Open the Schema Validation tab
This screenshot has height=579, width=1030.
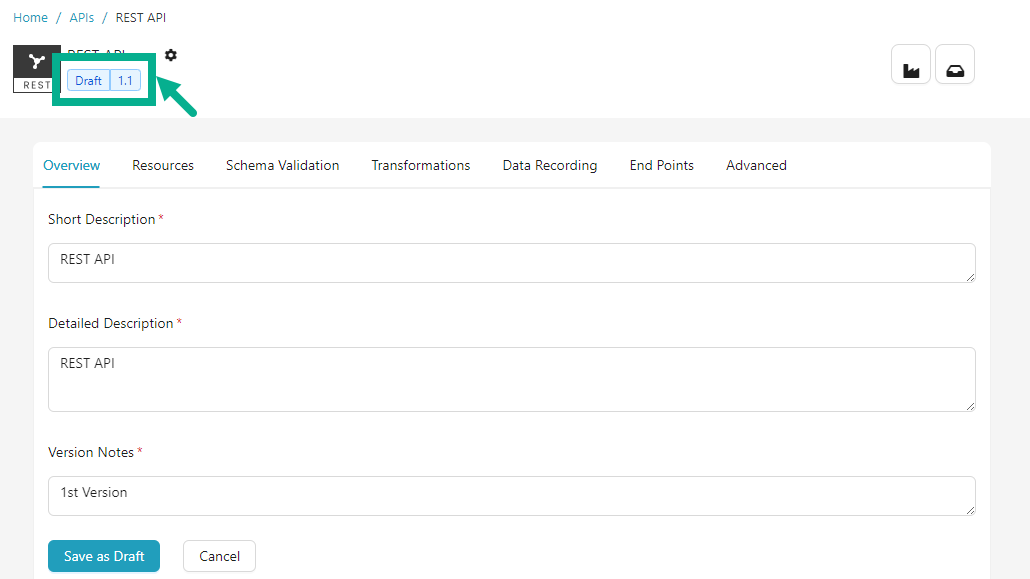pos(282,166)
